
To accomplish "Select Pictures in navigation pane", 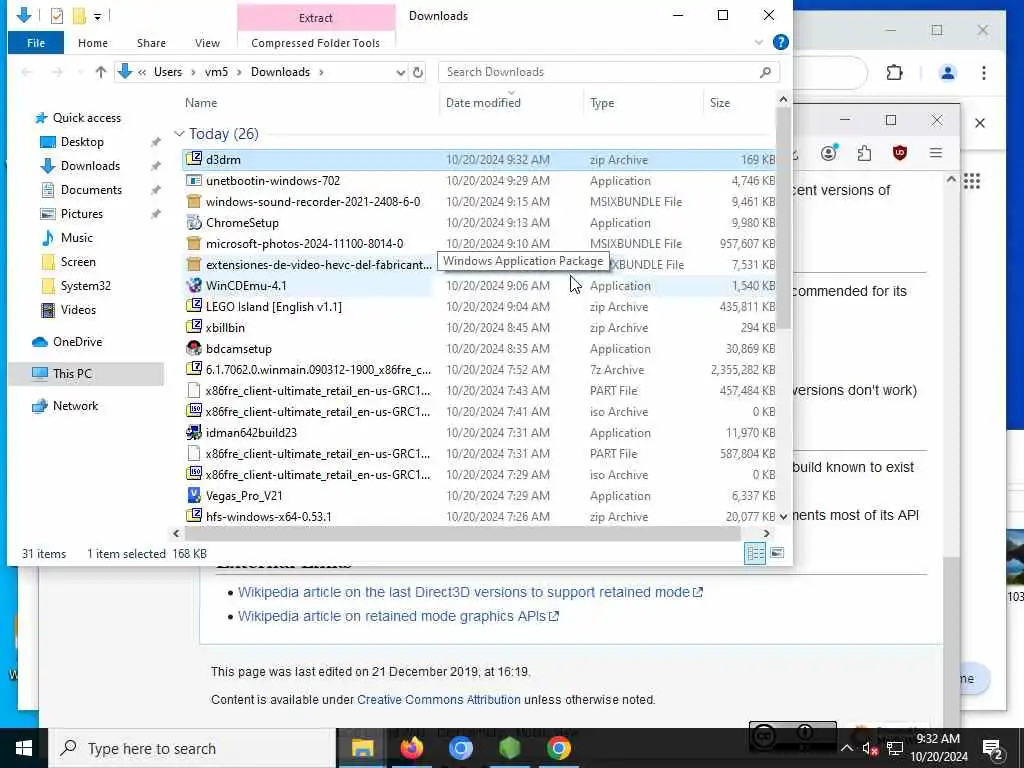I will [82, 214].
